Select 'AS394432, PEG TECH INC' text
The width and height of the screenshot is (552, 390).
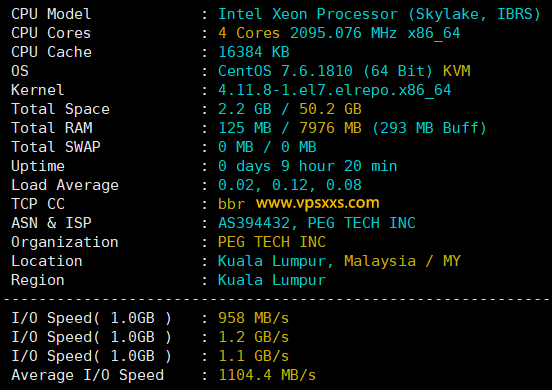point(317,223)
